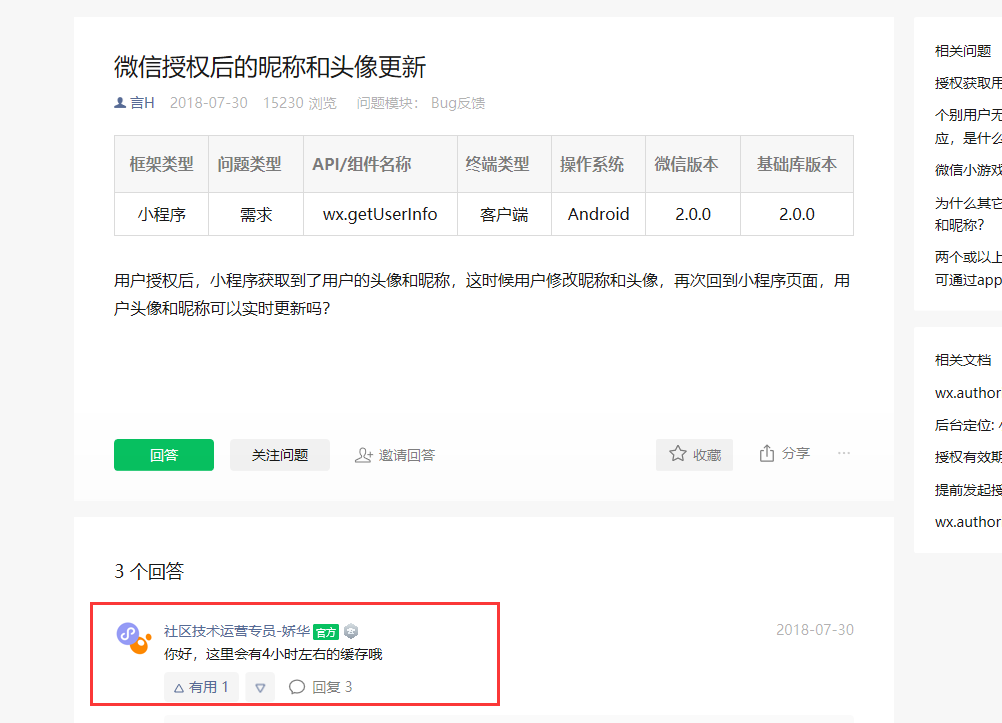This screenshot has height=723, width=1002.
Task: Click the user icon beside 言H
Action: [120, 102]
